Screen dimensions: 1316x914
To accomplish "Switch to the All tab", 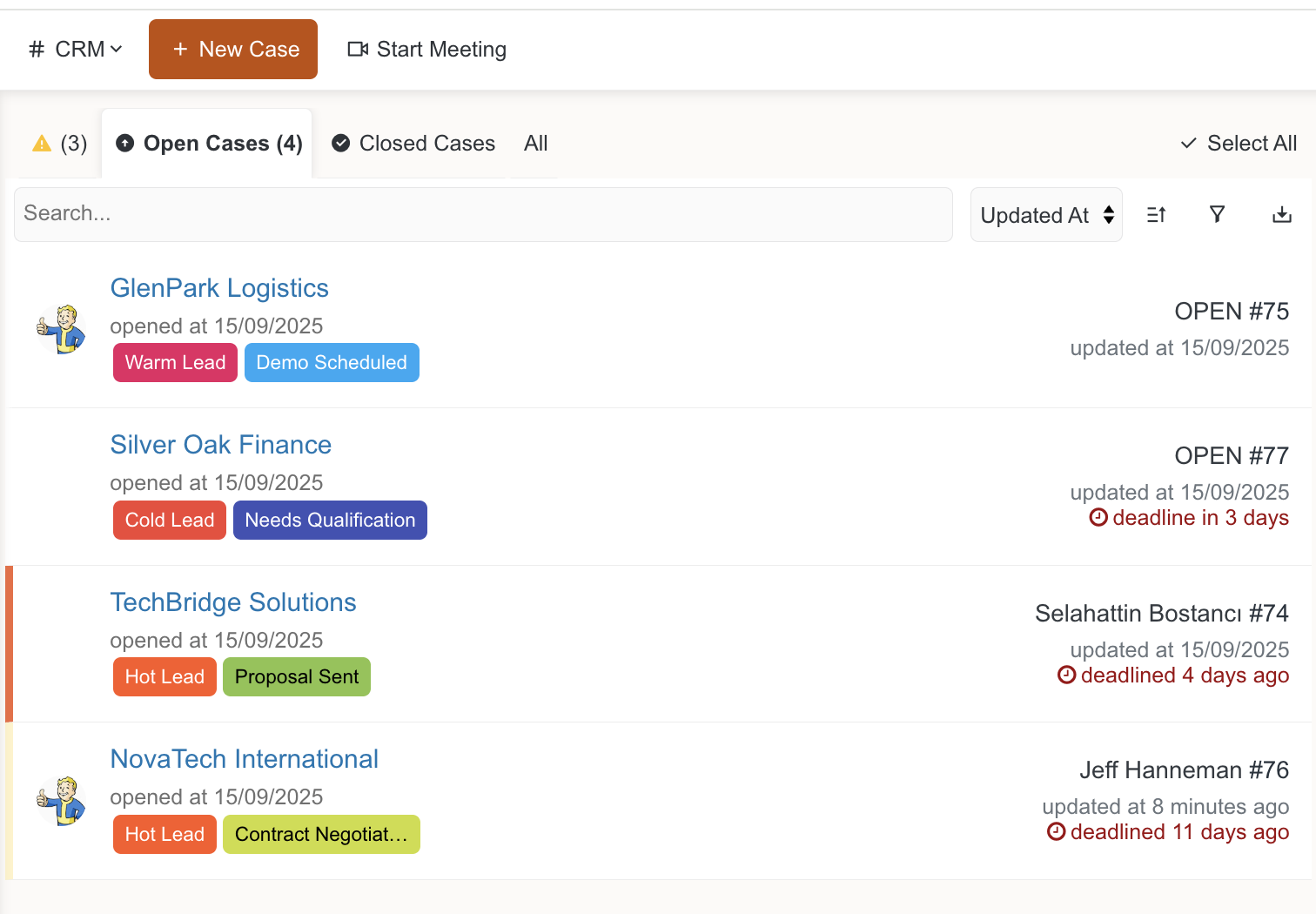I will click(535, 143).
